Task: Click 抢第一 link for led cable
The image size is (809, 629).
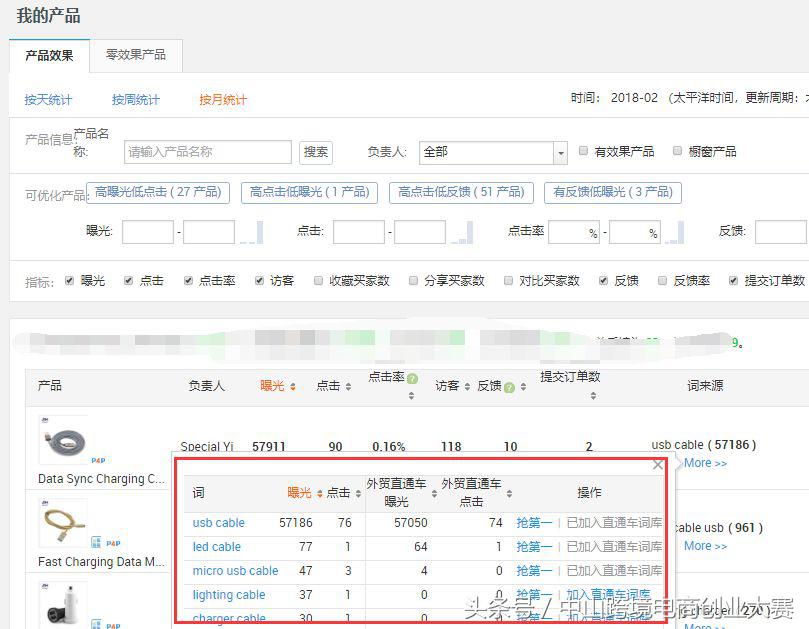Action: coord(533,546)
